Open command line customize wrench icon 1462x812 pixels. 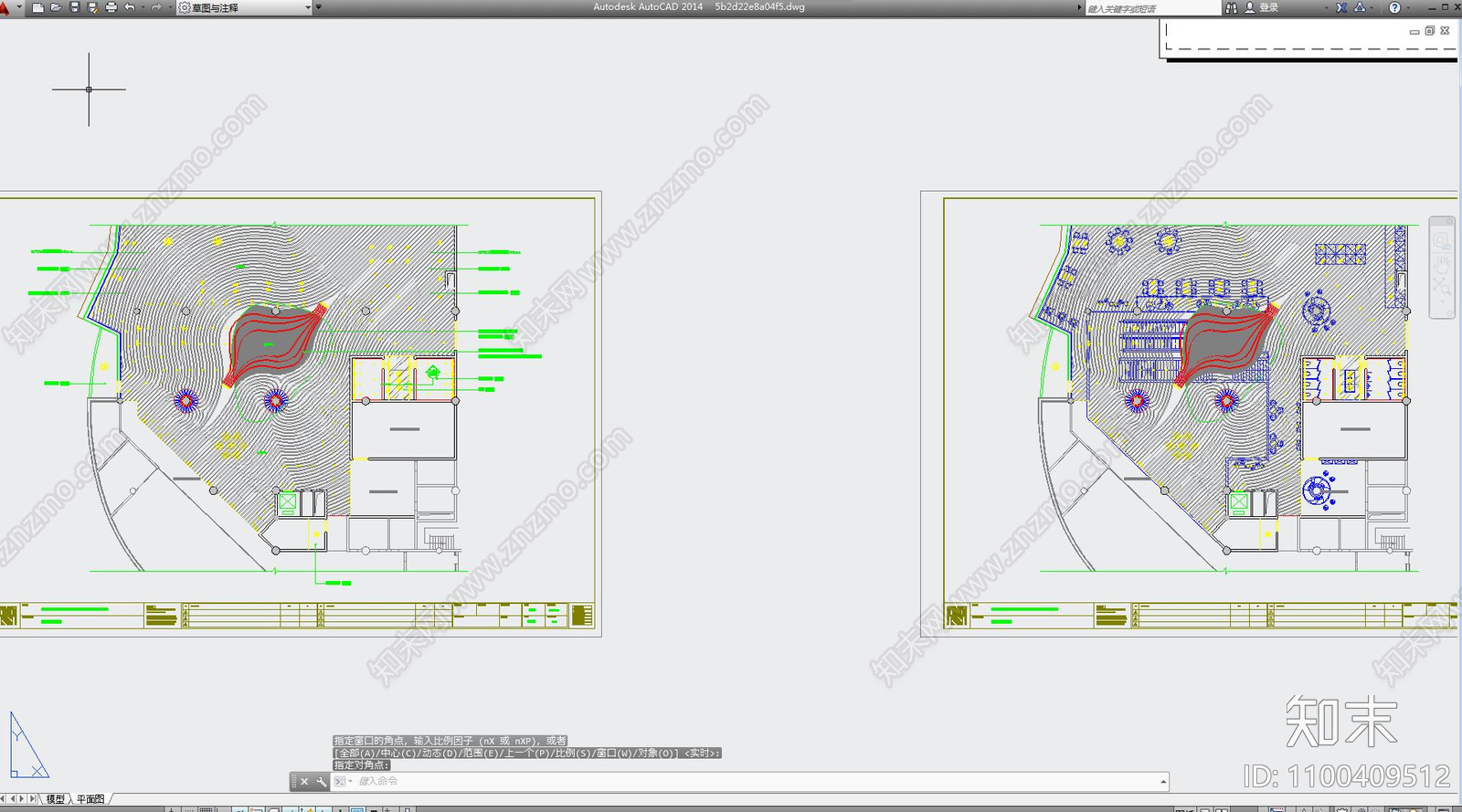click(321, 782)
